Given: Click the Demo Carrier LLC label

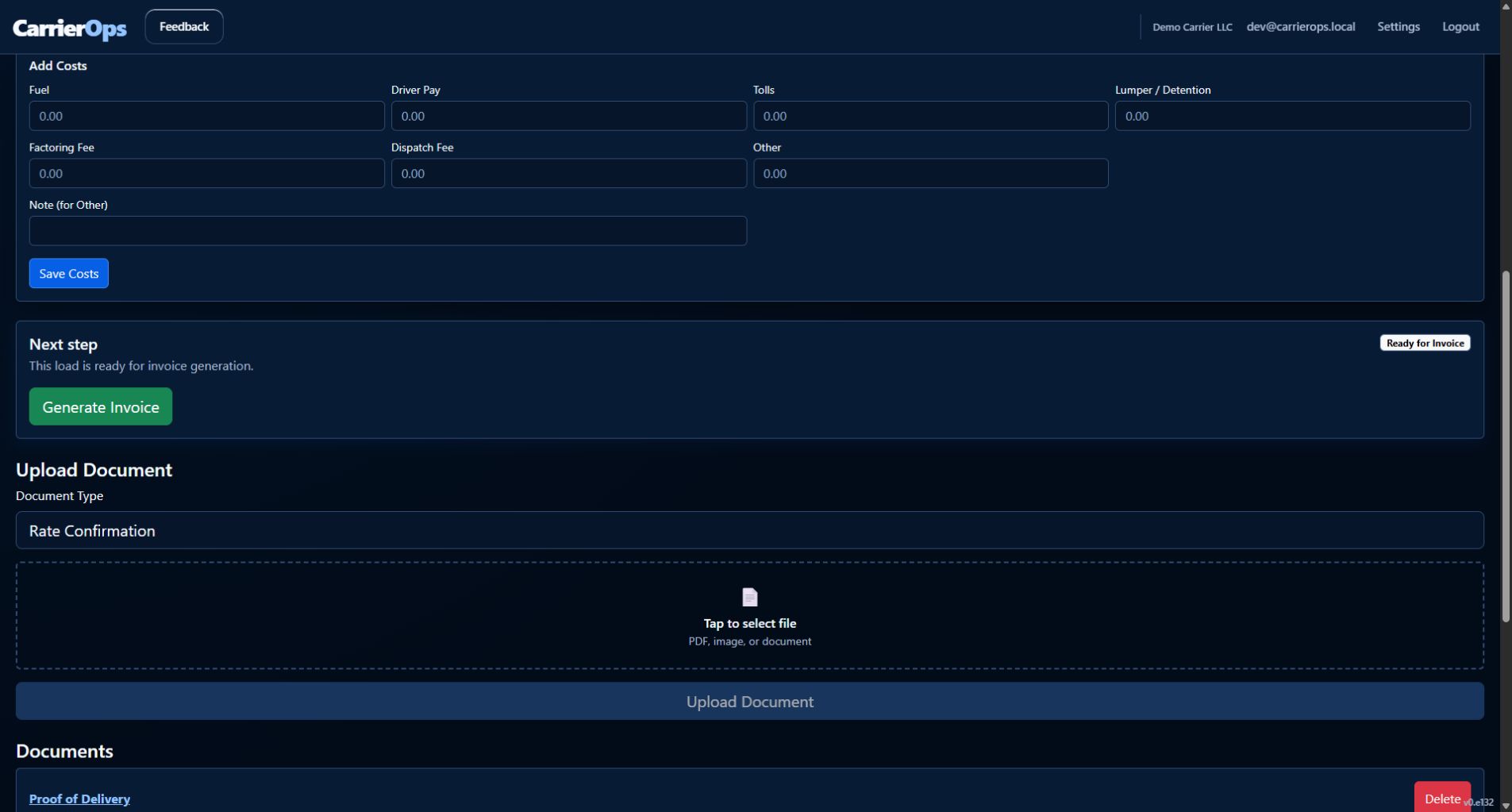Looking at the screenshot, I should pyautogui.click(x=1192, y=27).
